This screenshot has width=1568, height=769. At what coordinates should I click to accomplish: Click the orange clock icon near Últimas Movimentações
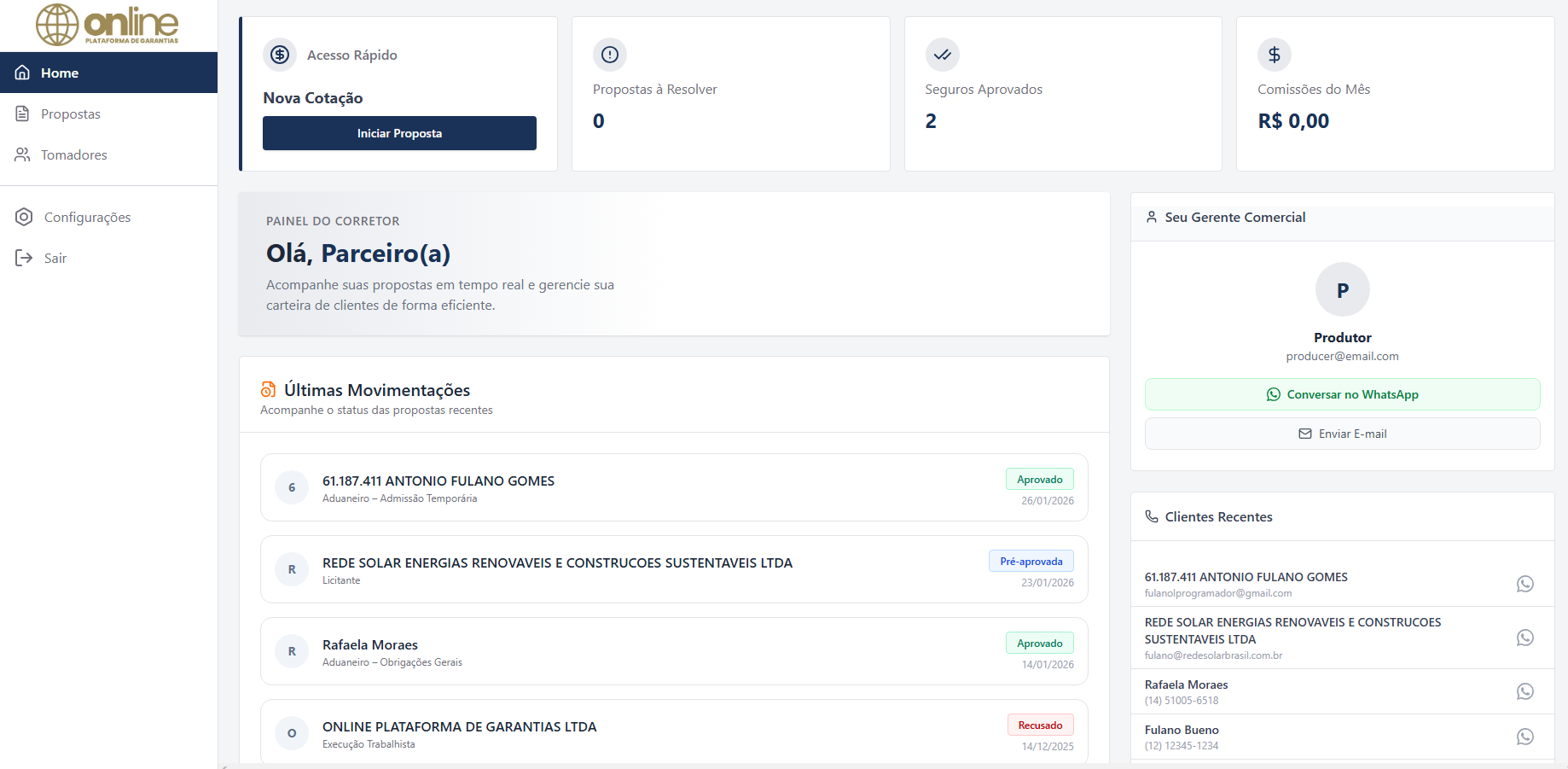(268, 389)
